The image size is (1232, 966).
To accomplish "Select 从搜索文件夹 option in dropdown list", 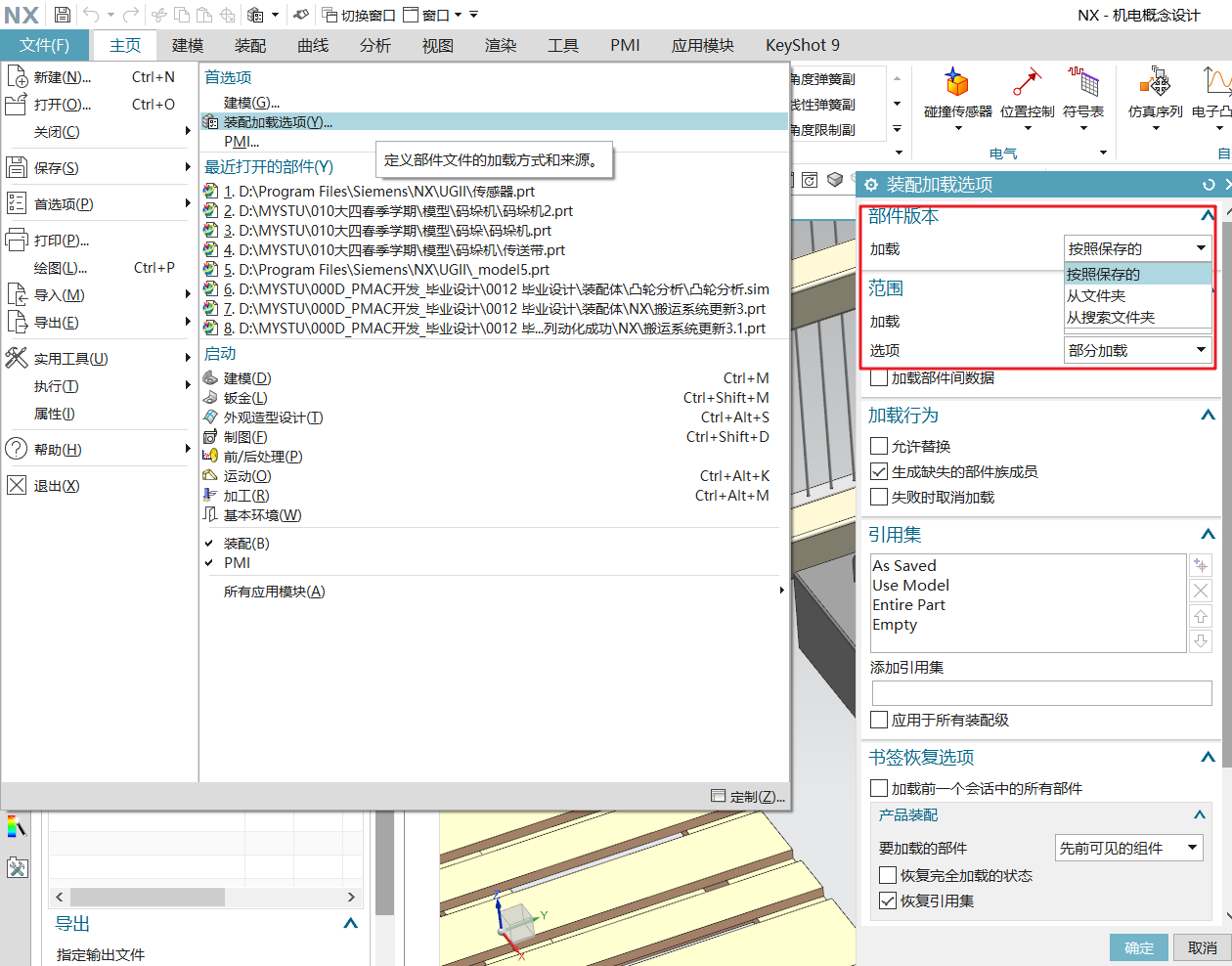I will 1138,317.
